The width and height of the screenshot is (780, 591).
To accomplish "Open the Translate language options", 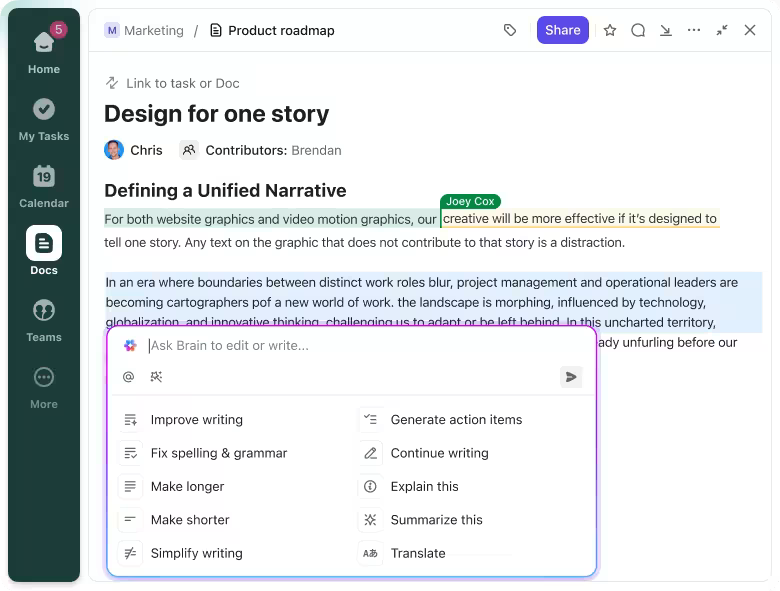I will point(417,553).
